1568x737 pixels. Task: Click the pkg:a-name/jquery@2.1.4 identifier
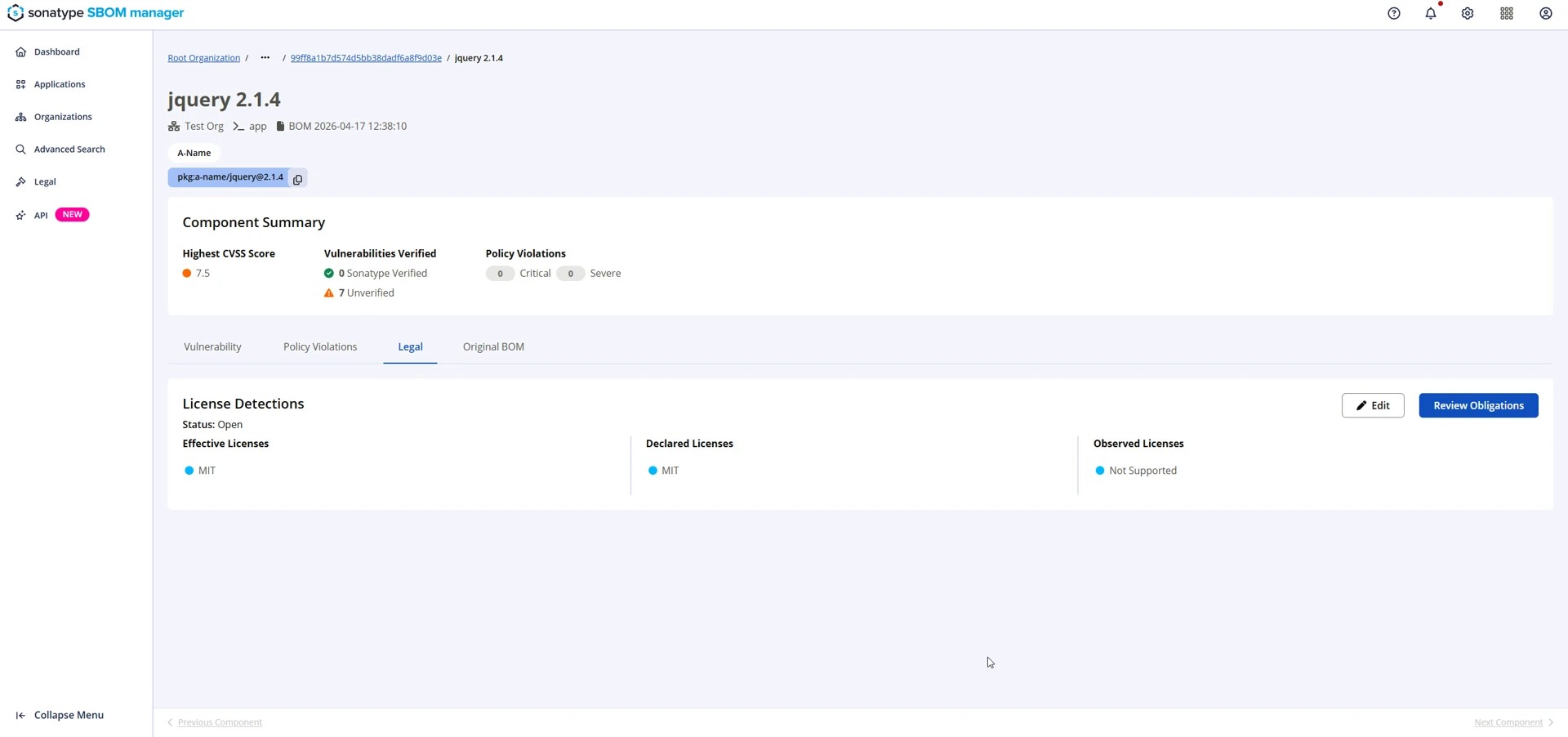click(230, 177)
